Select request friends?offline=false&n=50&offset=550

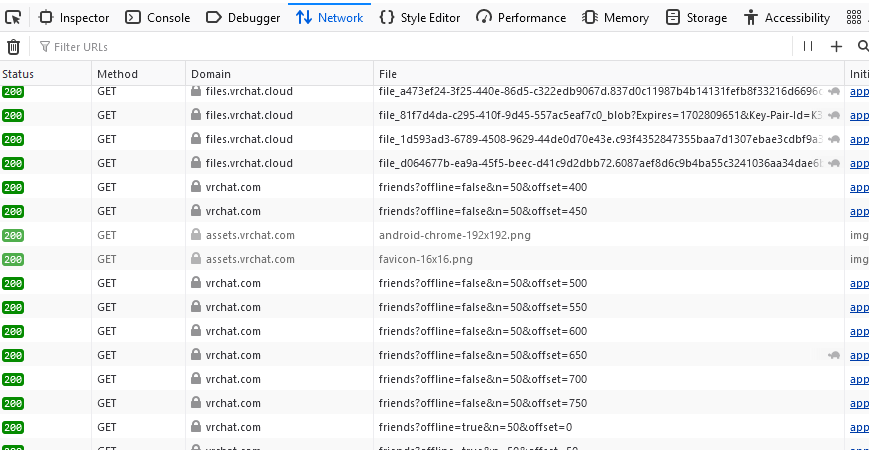click(434, 307)
